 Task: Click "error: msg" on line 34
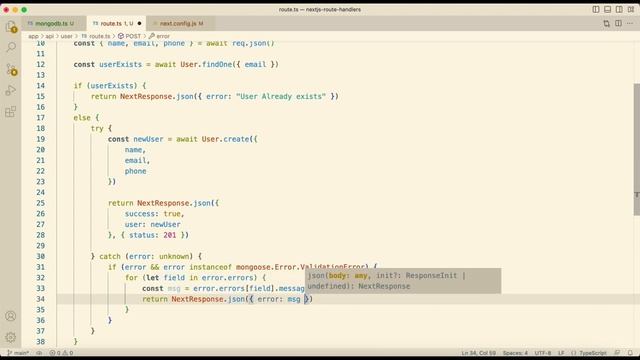coord(279,299)
